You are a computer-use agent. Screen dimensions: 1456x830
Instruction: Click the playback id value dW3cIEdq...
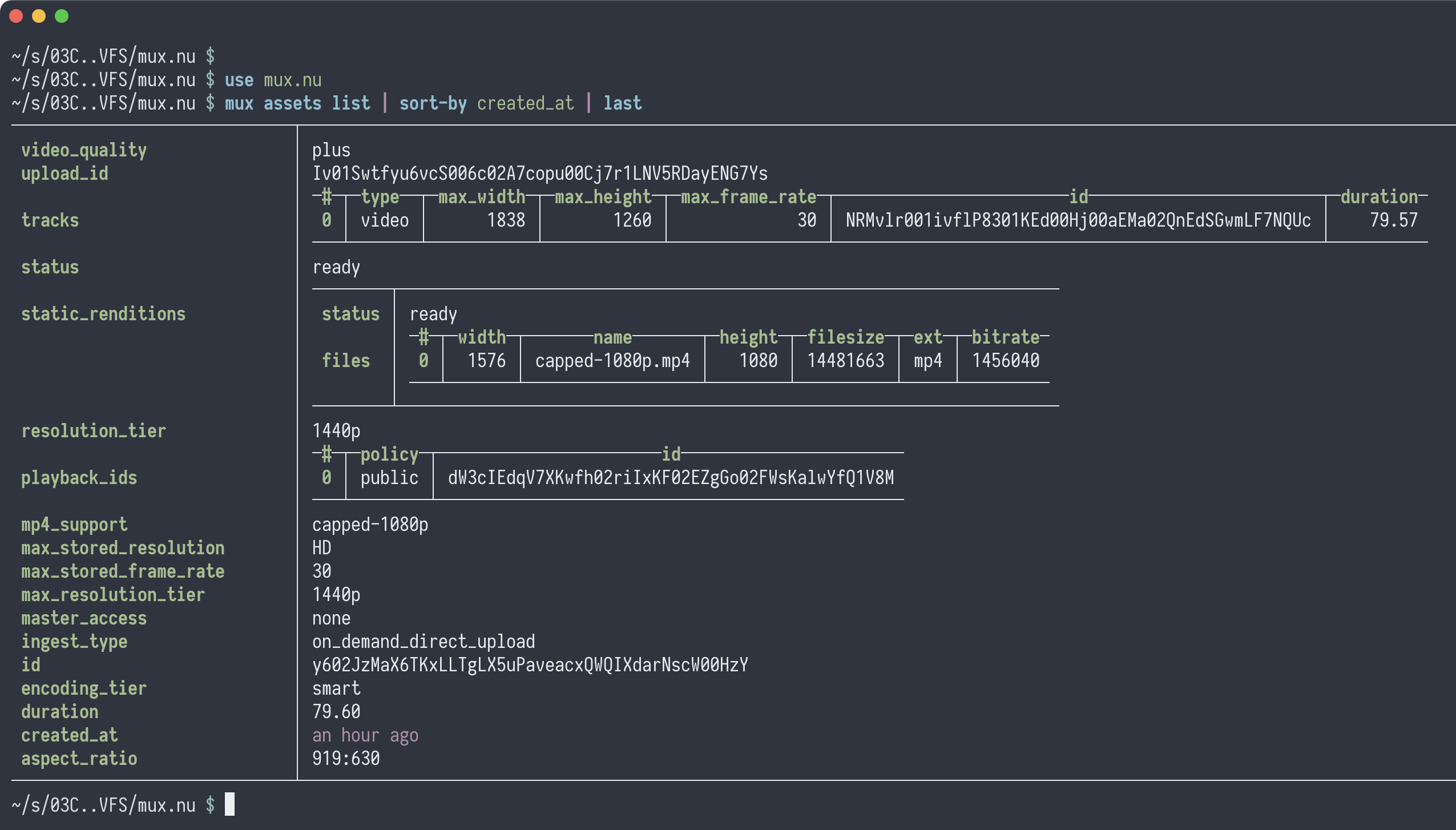671,478
